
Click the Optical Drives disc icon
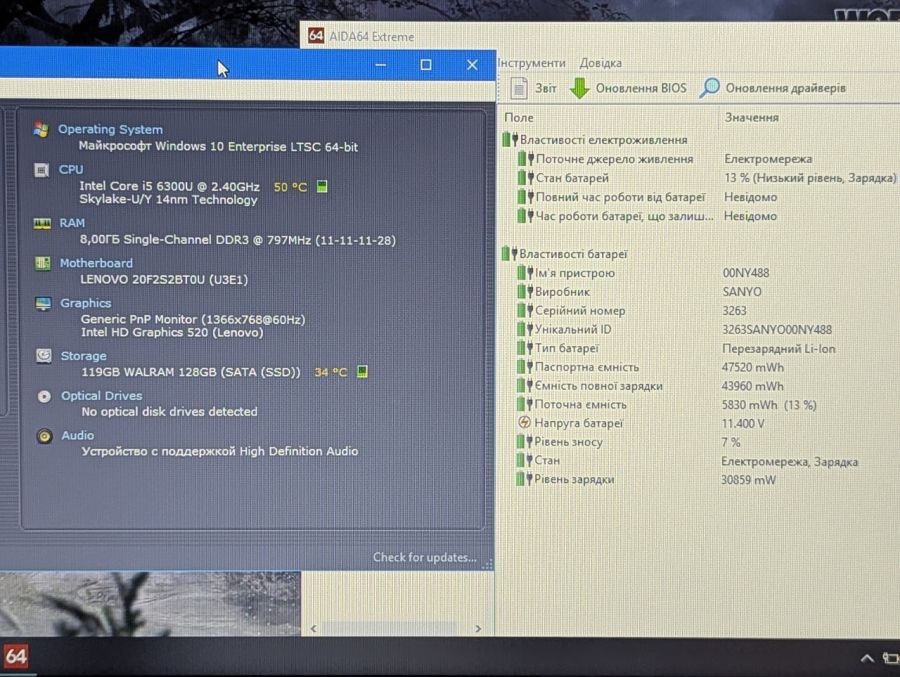click(x=44, y=396)
